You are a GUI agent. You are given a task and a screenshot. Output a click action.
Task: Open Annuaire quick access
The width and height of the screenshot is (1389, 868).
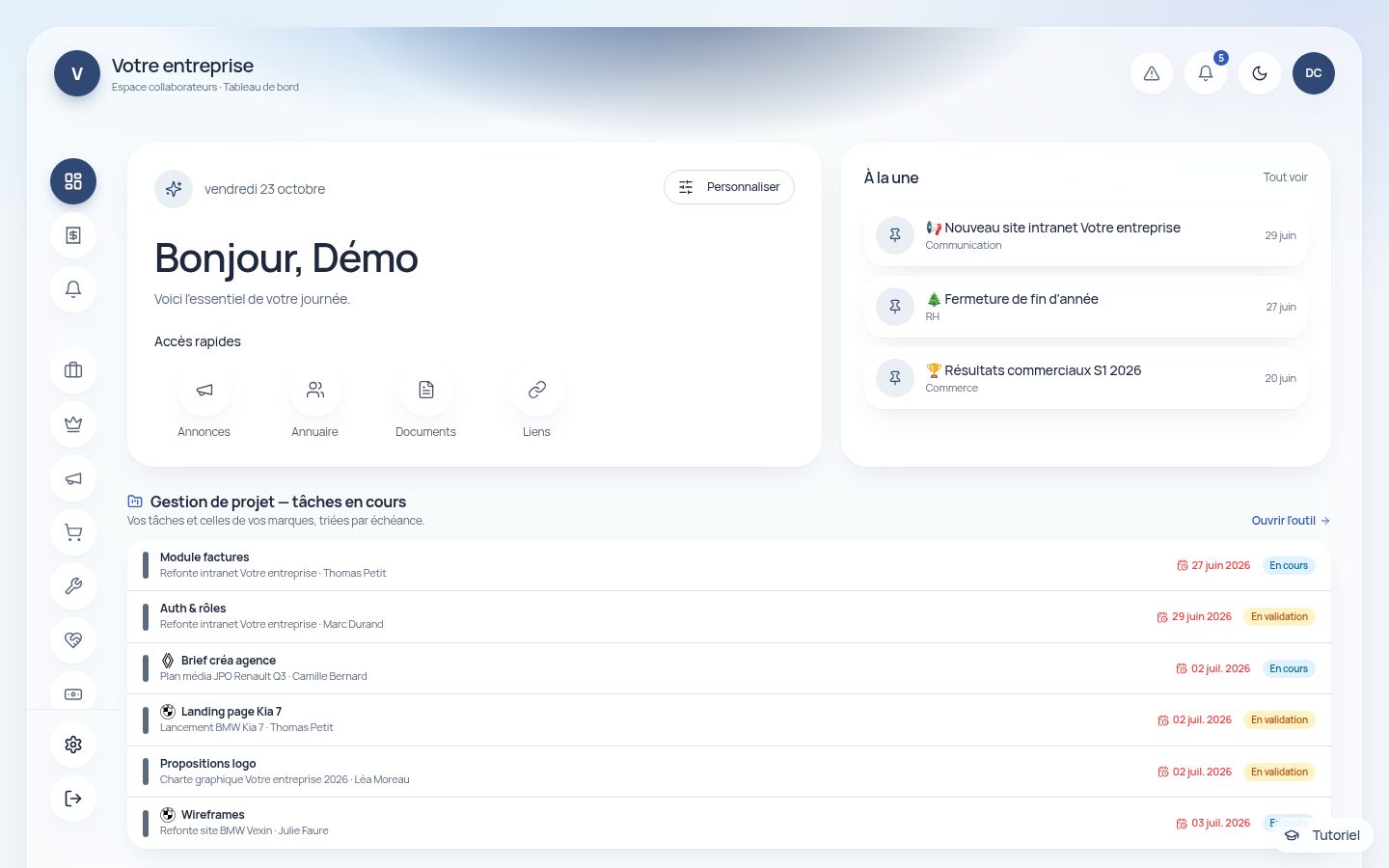(x=315, y=403)
